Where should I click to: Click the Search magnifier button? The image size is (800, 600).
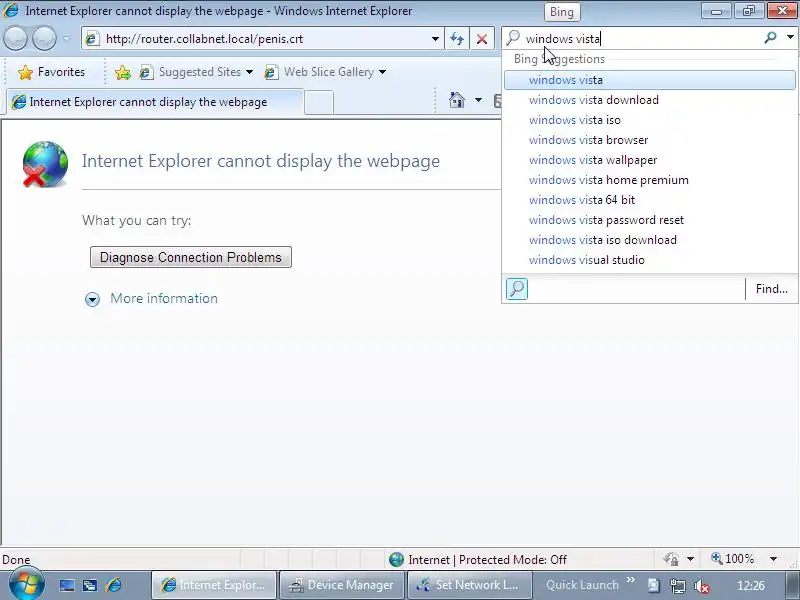tap(770, 38)
